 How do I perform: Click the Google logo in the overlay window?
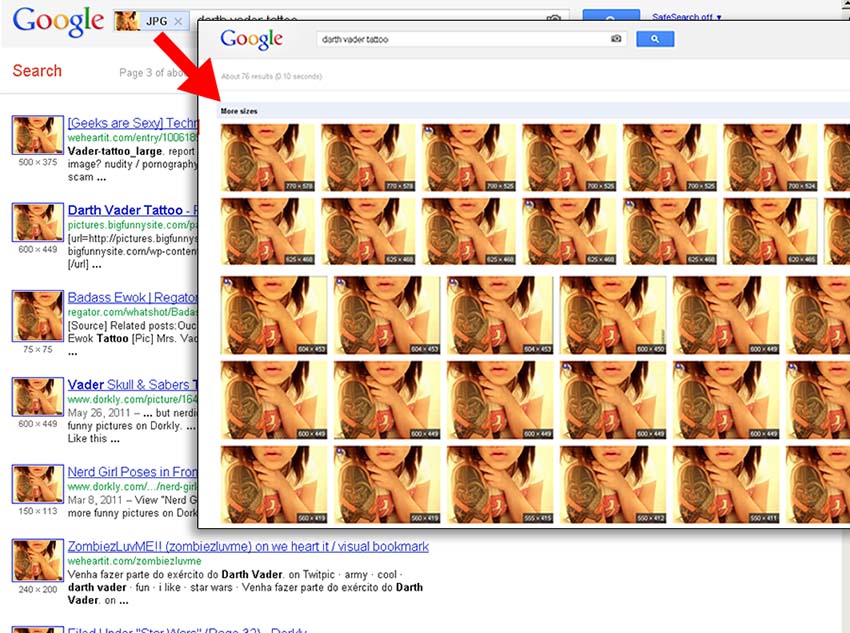252,39
